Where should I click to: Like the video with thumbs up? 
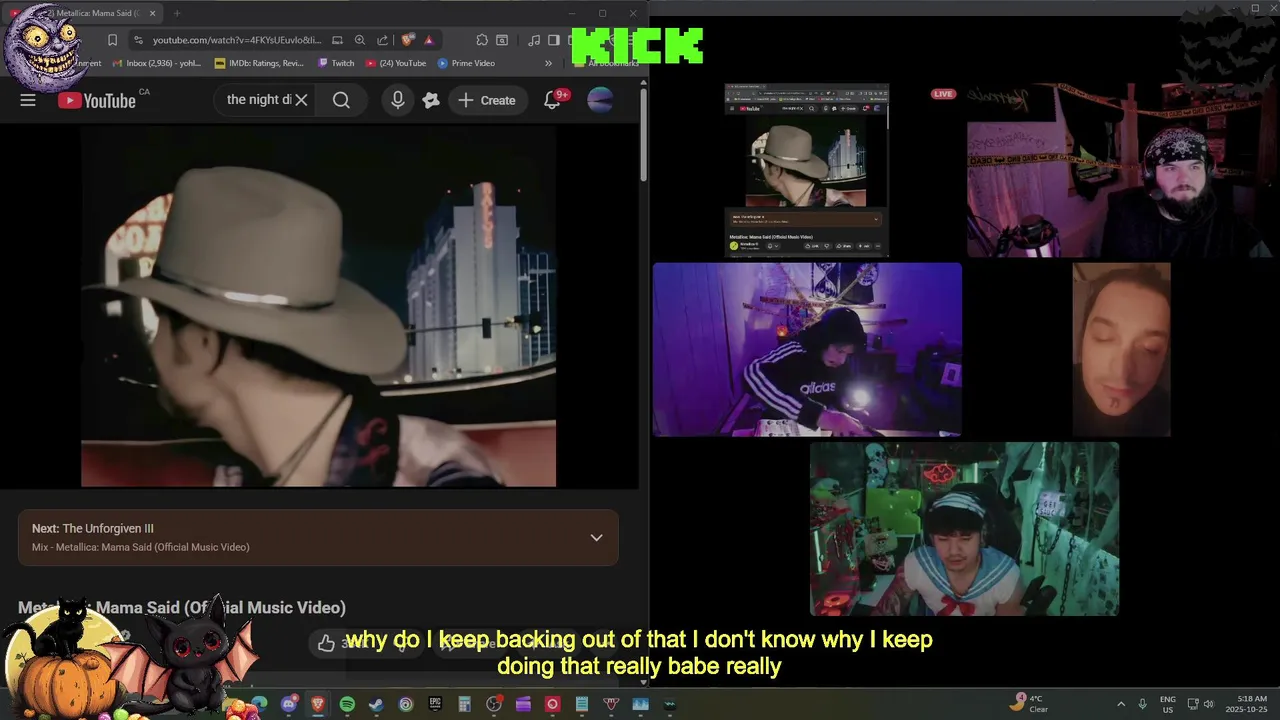tap(326, 643)
